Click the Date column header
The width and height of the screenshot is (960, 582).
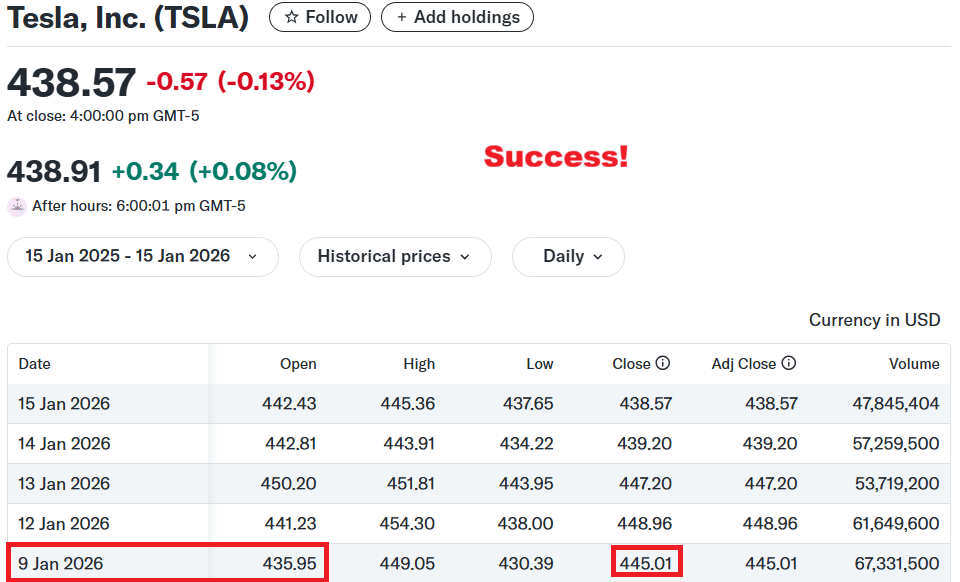34,364
